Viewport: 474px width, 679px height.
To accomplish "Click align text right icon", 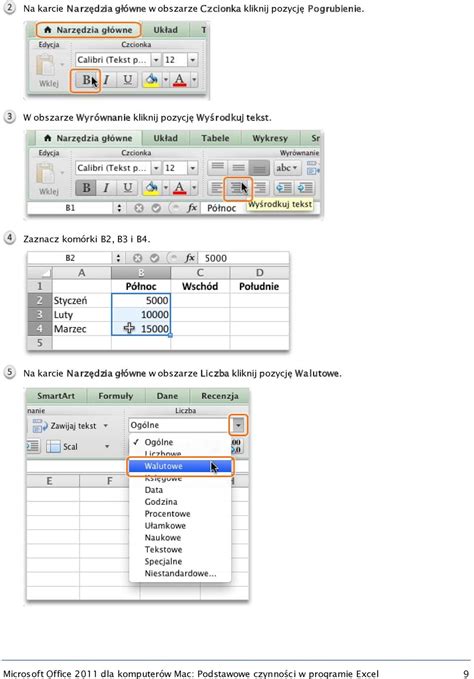I will (x=259, y=188).
